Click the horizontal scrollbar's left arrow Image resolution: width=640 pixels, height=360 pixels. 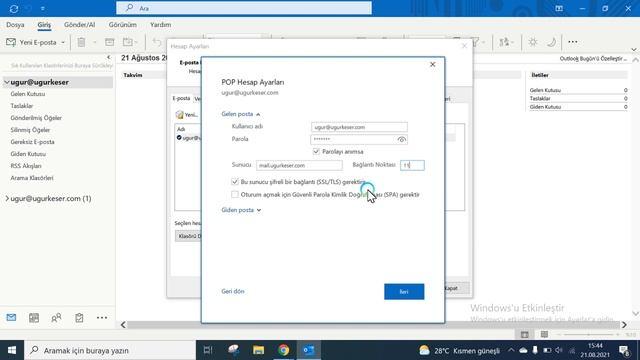click(x=123, y=325)
